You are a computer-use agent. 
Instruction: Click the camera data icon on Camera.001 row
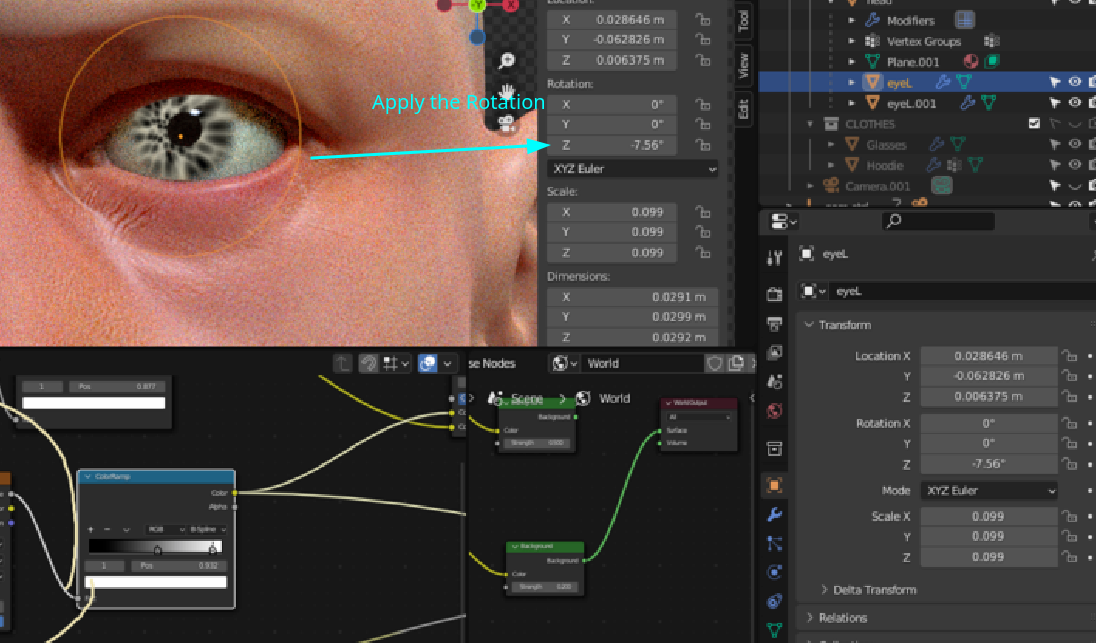coord(942,186)
